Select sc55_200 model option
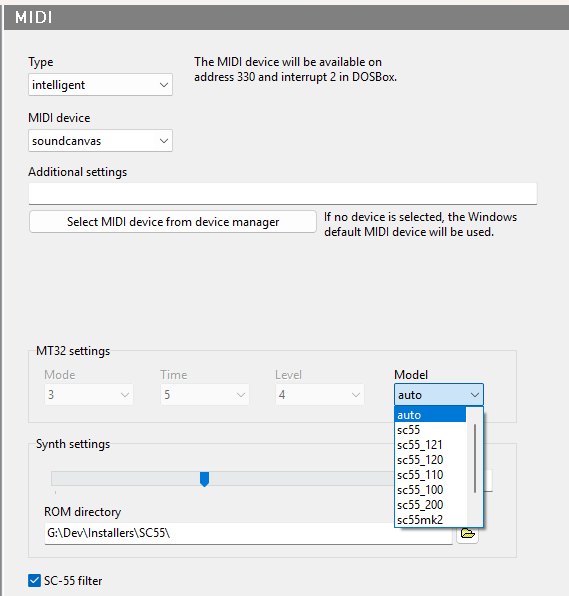The image size is (569, 596). click(x=430, y=505)
